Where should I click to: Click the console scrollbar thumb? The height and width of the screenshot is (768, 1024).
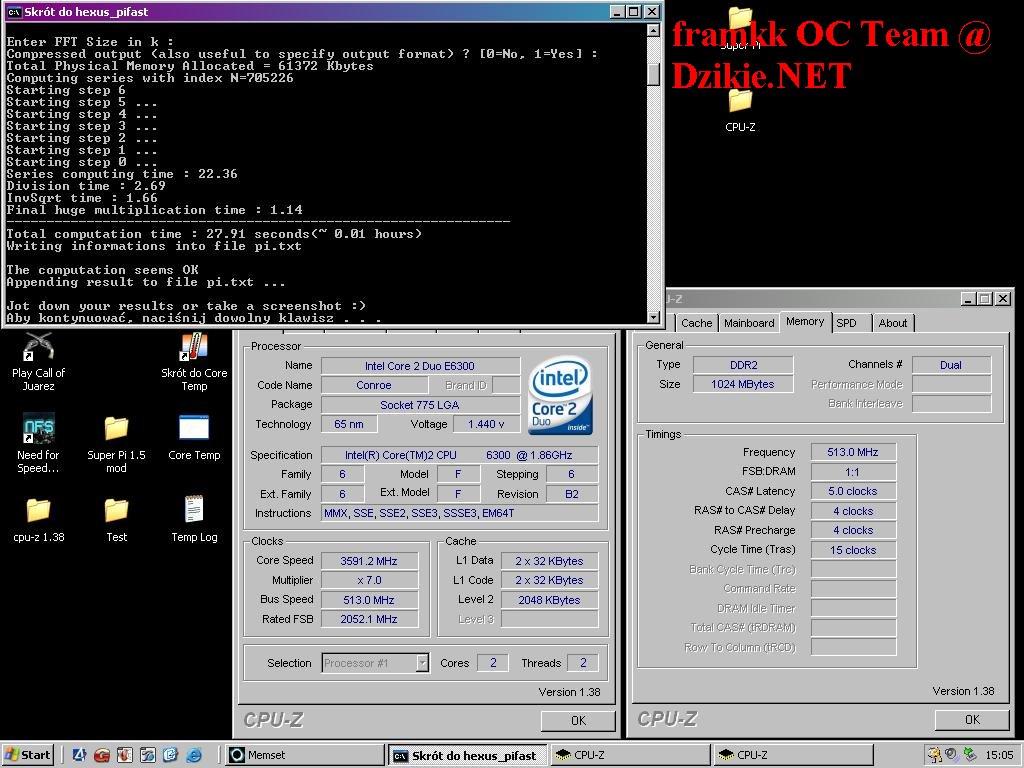click(x=653, y=73)
